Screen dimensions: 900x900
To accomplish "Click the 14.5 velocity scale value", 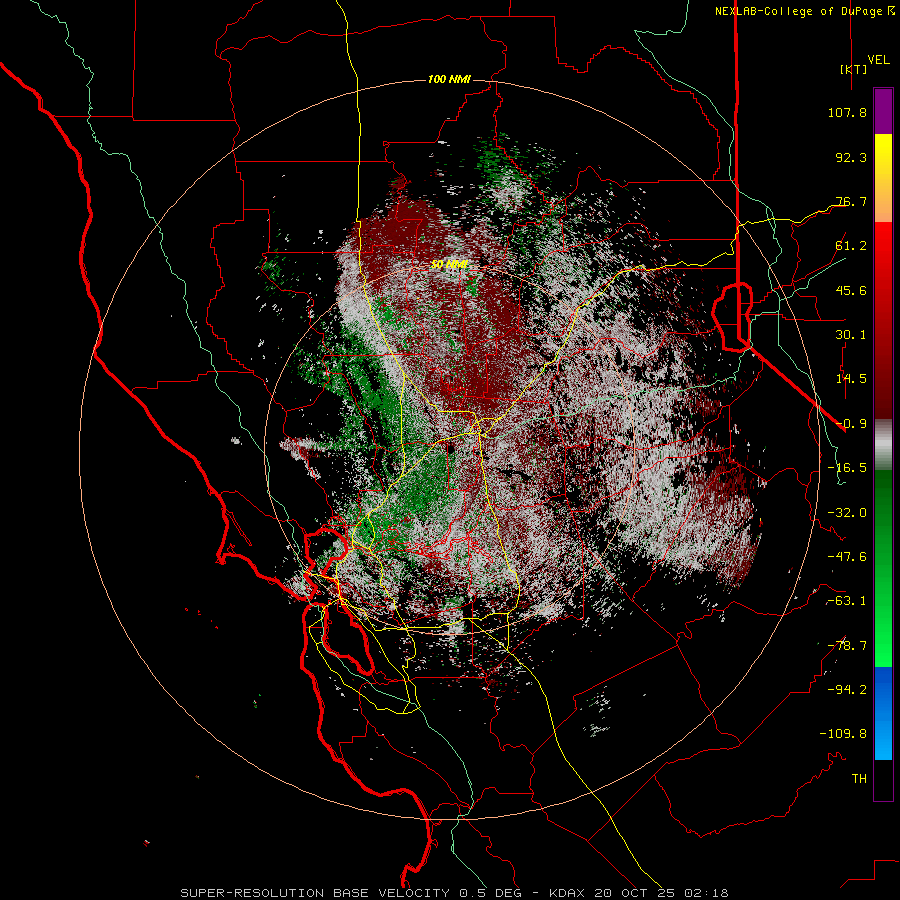I will click(x=851, y=379).
